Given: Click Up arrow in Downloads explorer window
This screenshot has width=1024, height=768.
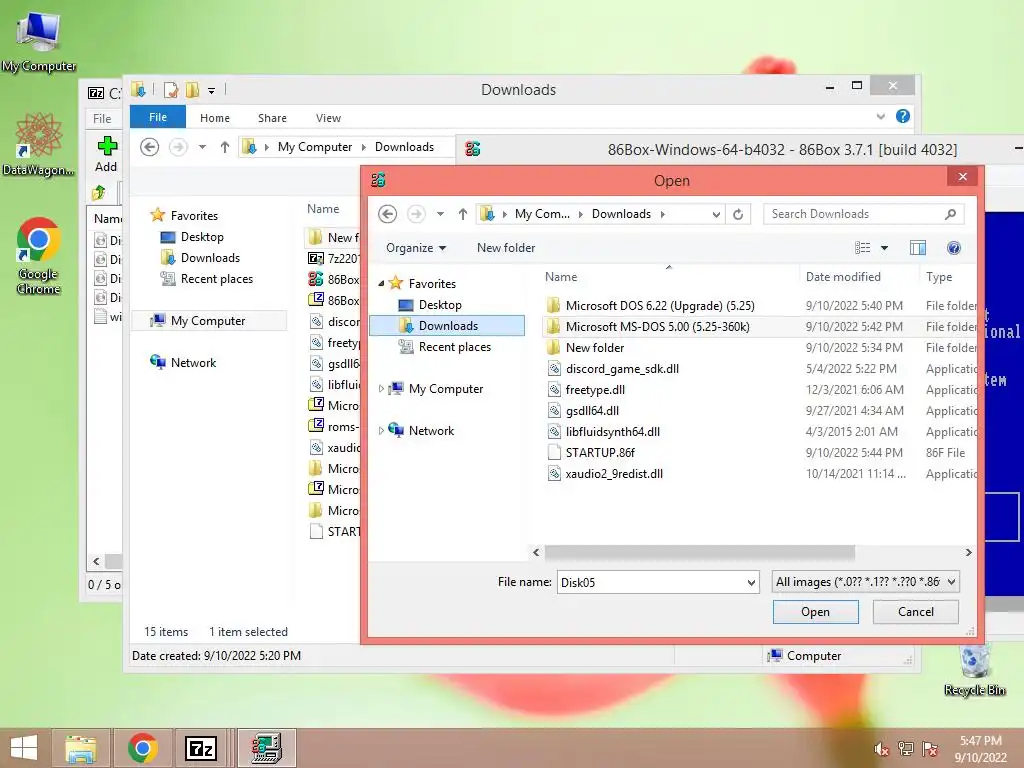Looking at the screenshot, I should click(x=225, y=147).
